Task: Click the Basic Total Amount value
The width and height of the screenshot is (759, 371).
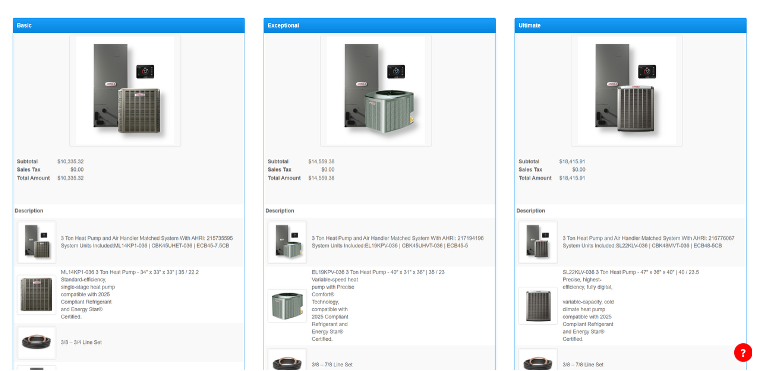Action: point(71,178)
